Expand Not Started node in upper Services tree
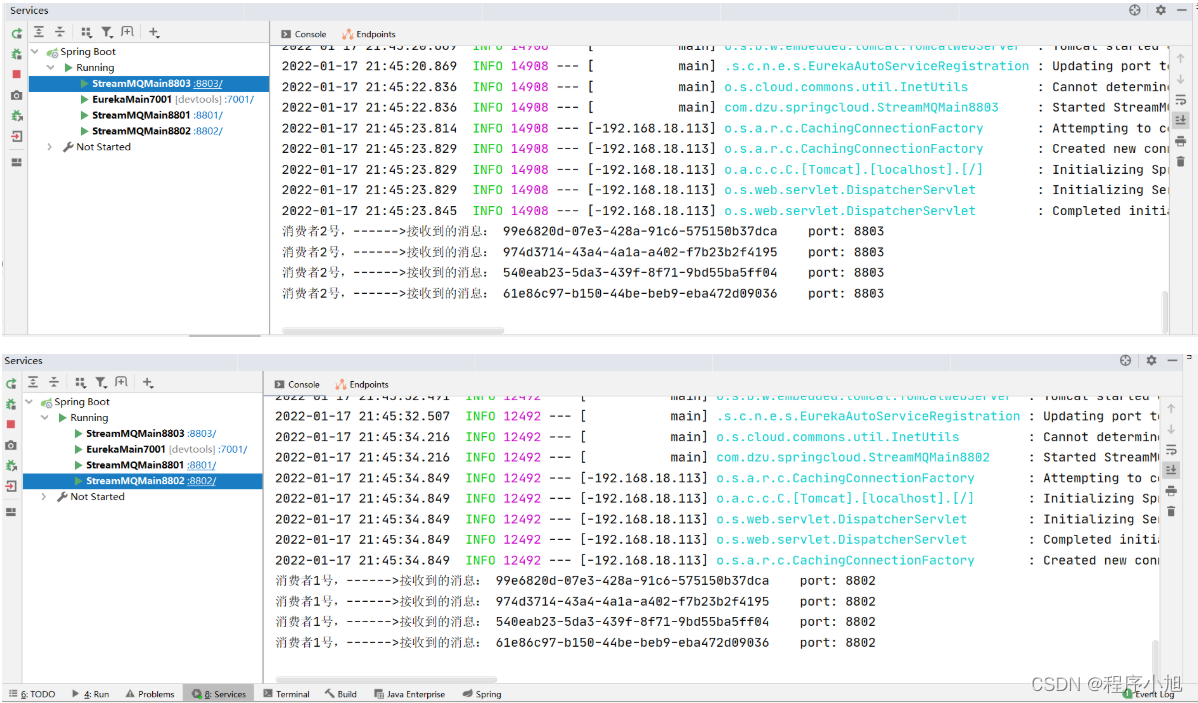The width and height of the screenshot is (1198, 703). 50,147
